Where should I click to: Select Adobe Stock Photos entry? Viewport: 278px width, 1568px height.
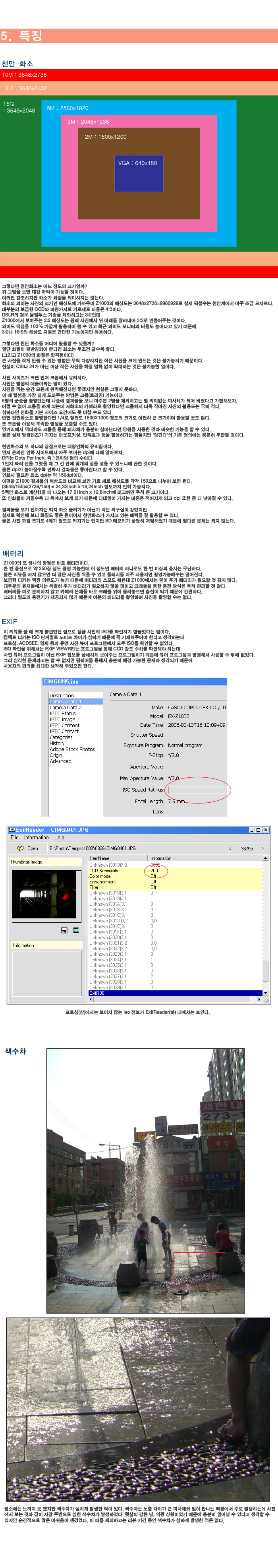(72, 749)
